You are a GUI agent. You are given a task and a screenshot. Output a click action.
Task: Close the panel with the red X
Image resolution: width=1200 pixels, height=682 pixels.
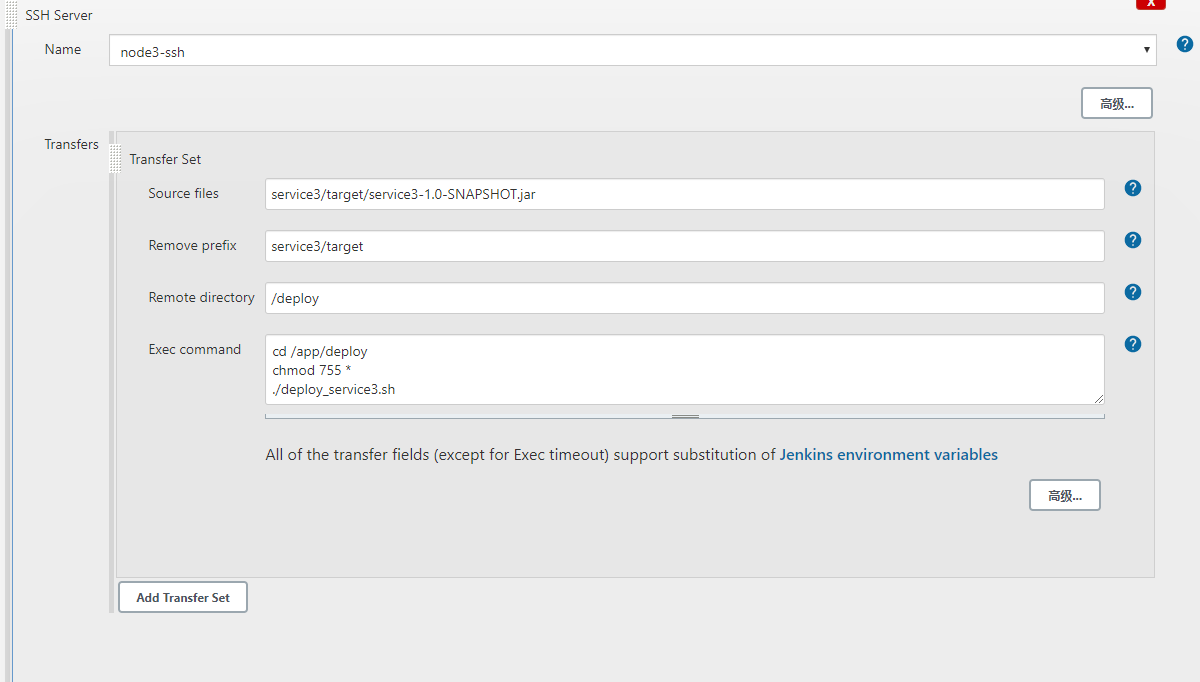pyautogui.click(x=1150, y=5)
